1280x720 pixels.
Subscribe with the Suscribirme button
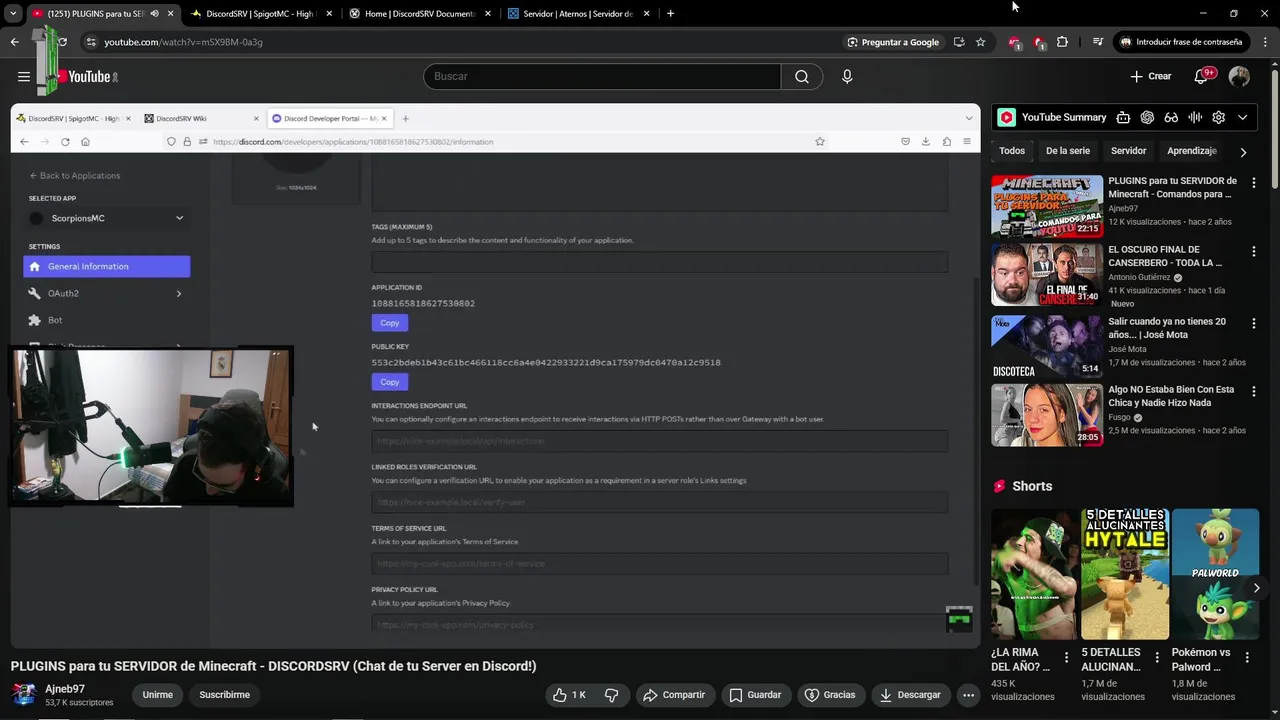click(224, 695)
